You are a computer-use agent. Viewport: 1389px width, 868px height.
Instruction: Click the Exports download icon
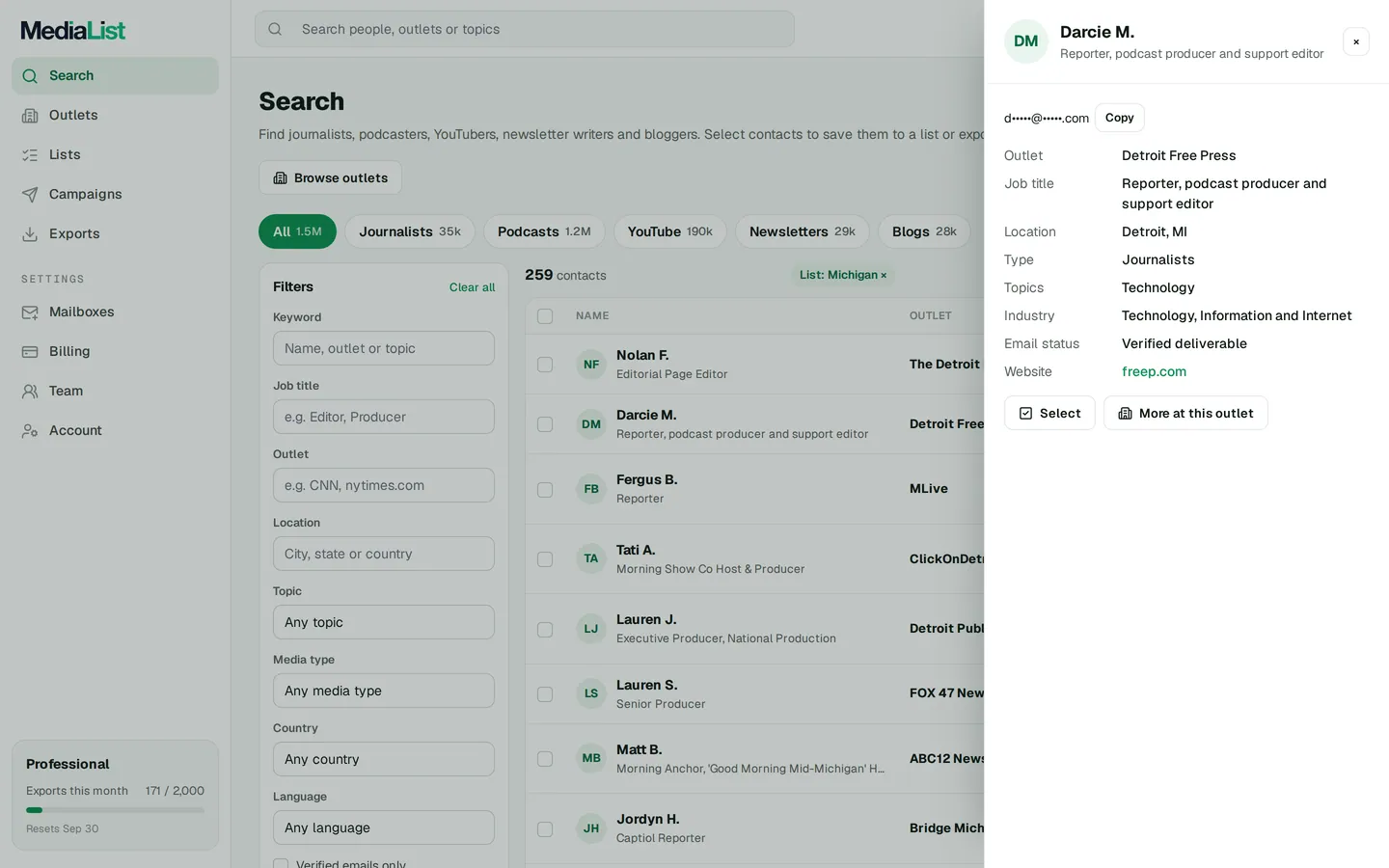pos(30,234)
